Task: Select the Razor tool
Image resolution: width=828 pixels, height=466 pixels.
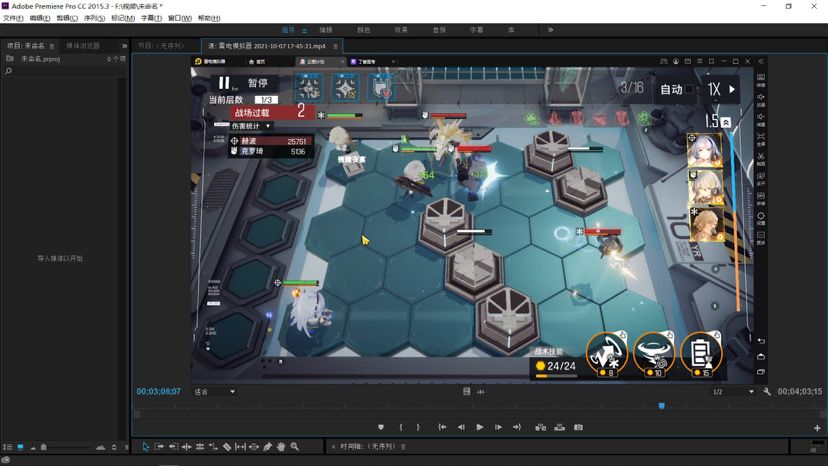Action: (x=227, y=447)
